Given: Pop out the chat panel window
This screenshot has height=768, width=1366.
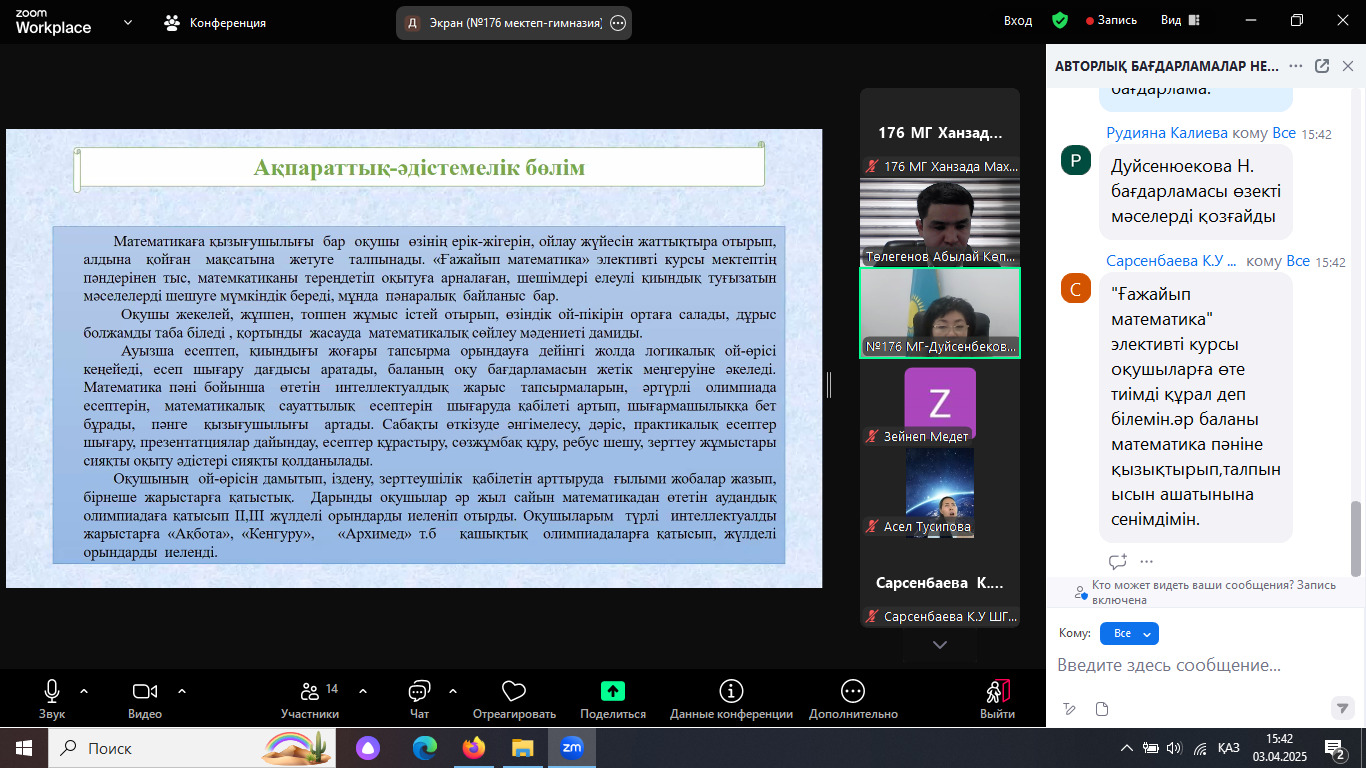Looking at the screenshot, I should point(1321,66).
